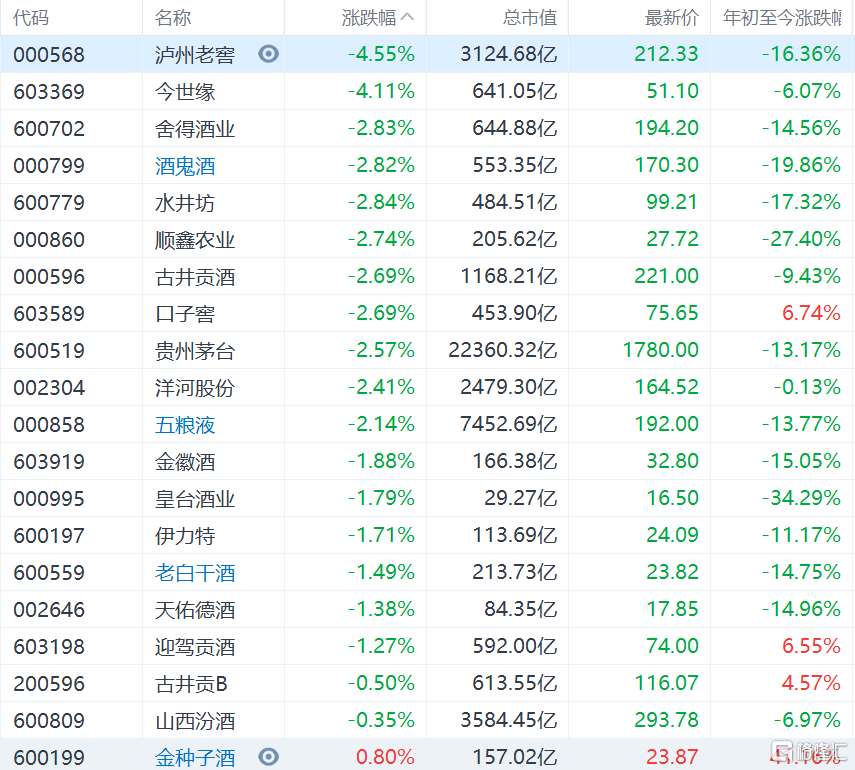Select the 古井贡酒 stock name
The height and width of the screenshot is (770, 855).
195,277
